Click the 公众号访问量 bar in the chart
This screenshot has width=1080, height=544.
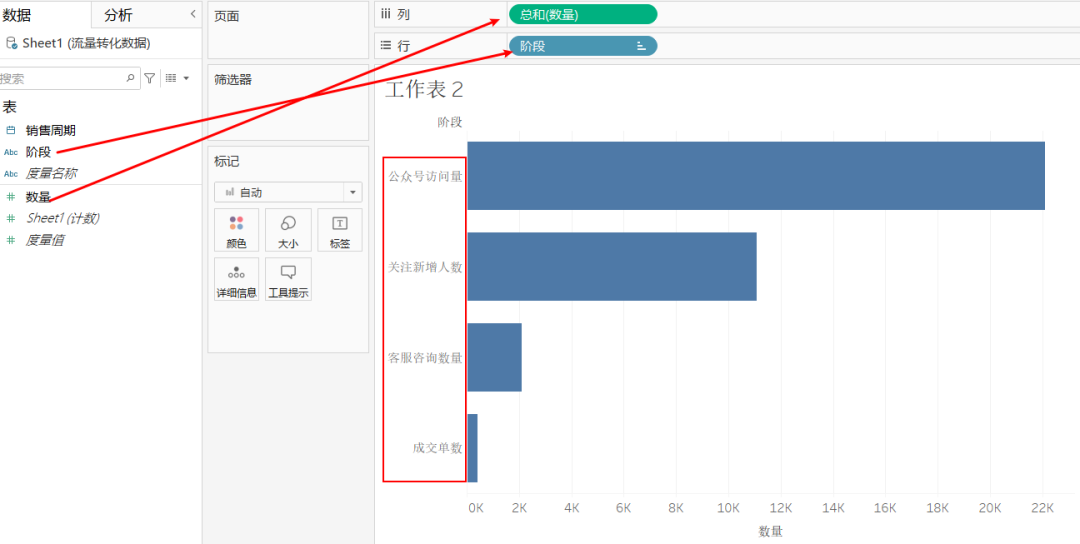click(x=755, y=176)
